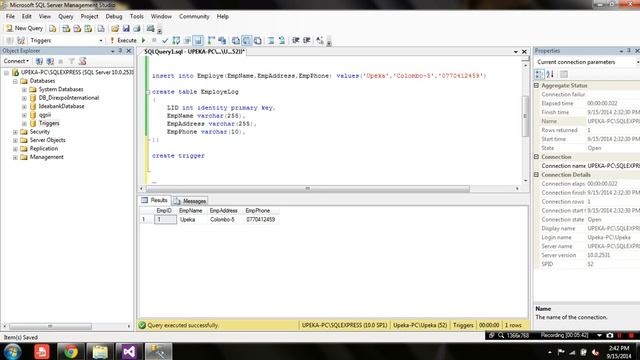Toggle Alphabetical sort in Properties panel
This screenshot has width=640, height=360.
tap(550, 74)
